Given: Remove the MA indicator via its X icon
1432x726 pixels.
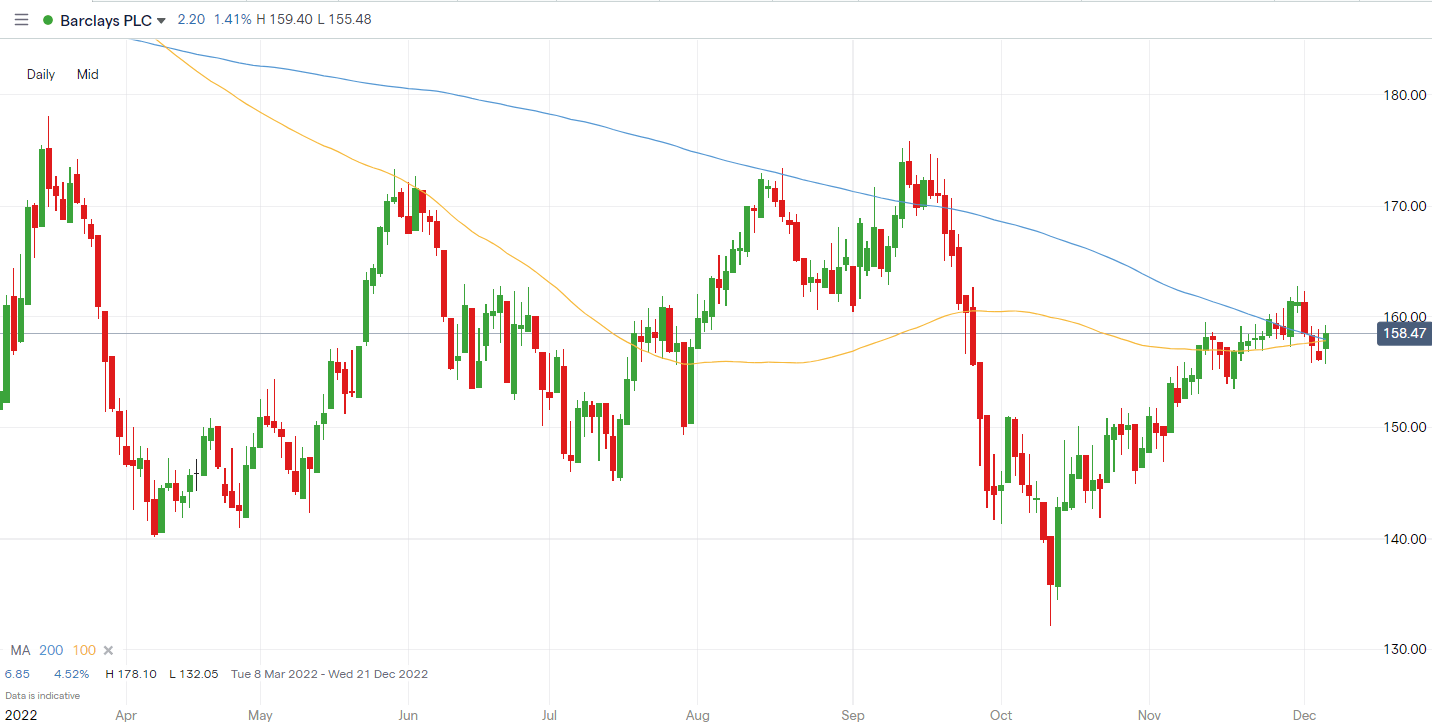Looking at the screenshot, I should tap(108, 650).
